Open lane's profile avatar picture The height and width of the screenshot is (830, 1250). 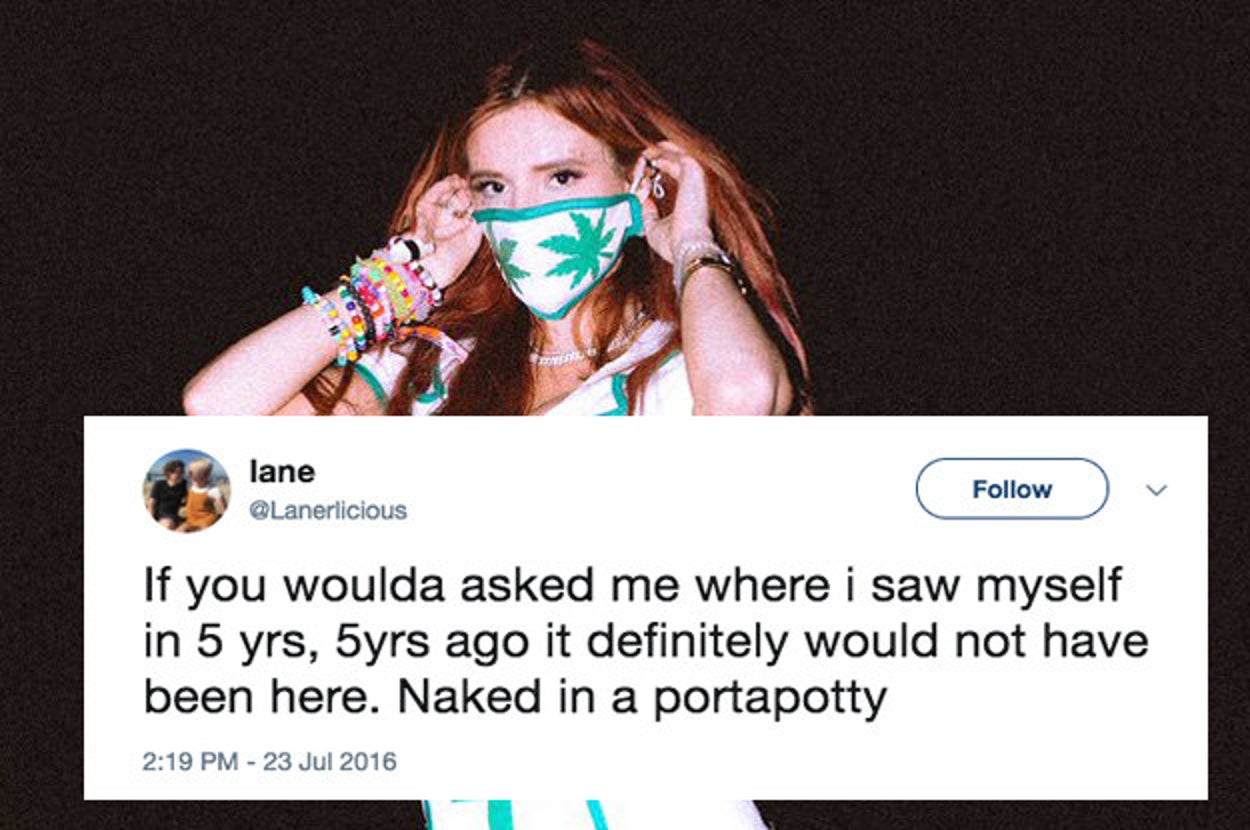point(187,490)
